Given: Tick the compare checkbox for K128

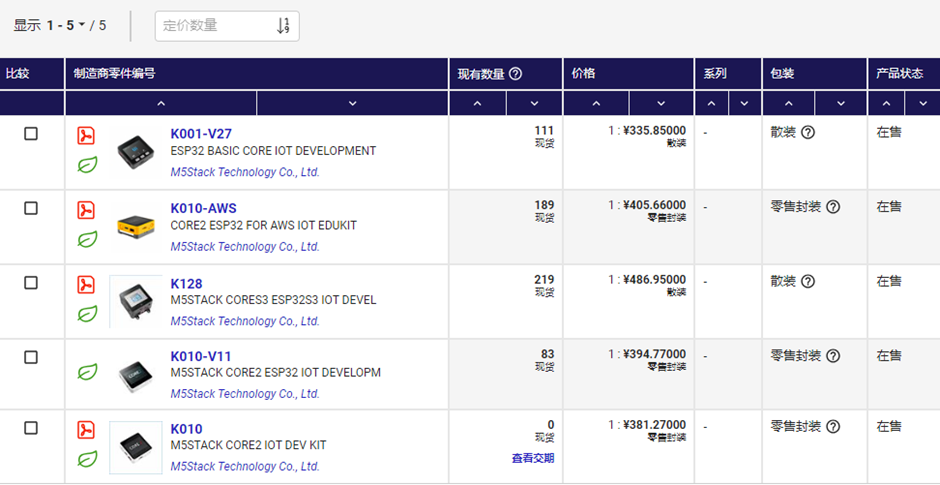Looking at the screenshot, I should pos(31,284).
